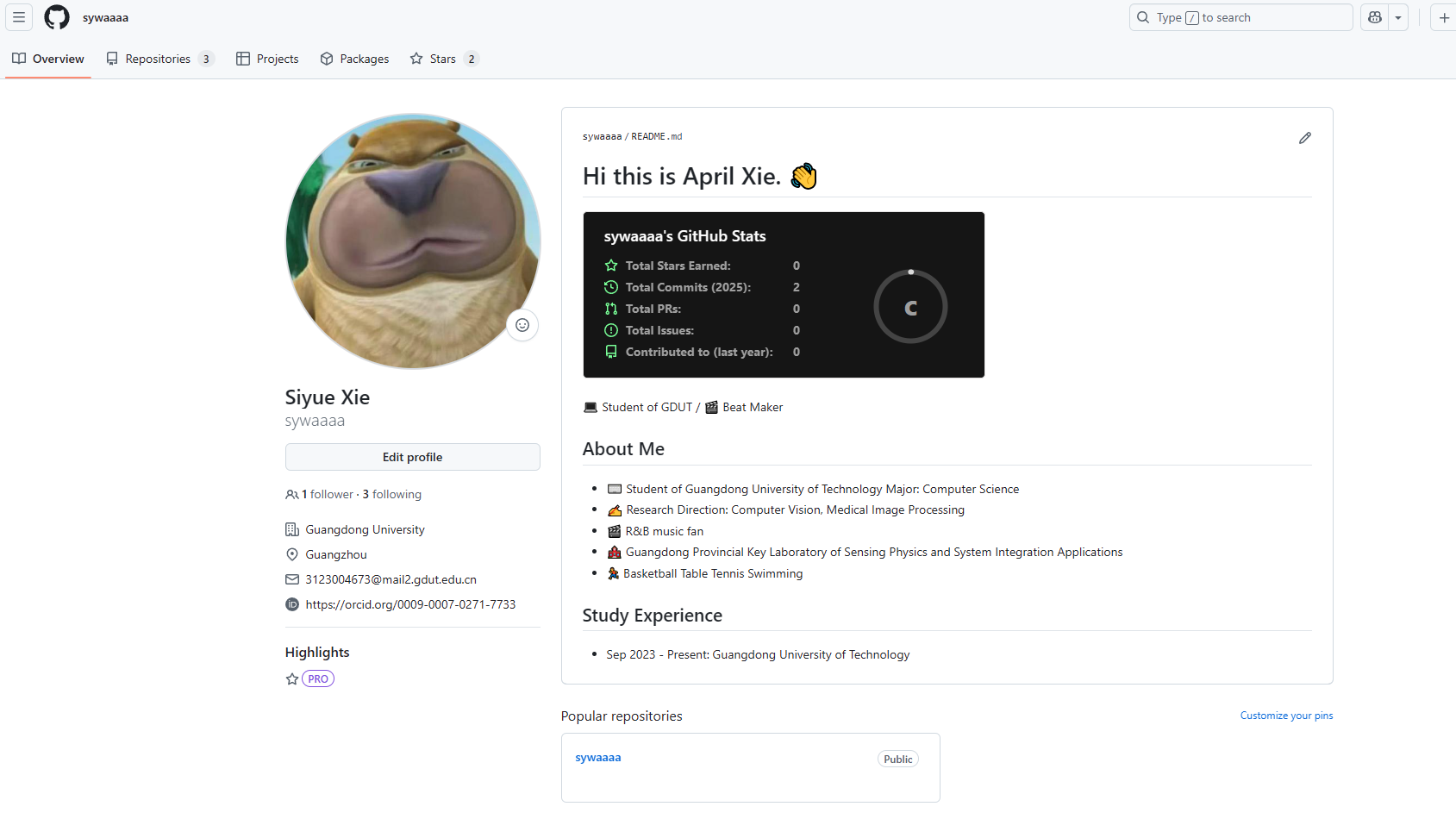Click the building icon beside Guangdong University
Screen dimensions: 1456x819
coord(292,529)
